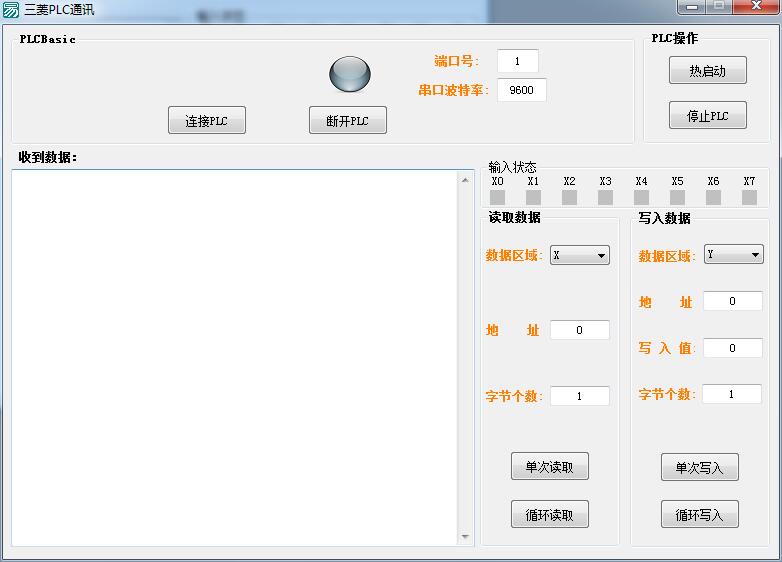Click the app icon in the title bar

pos(10,9)
